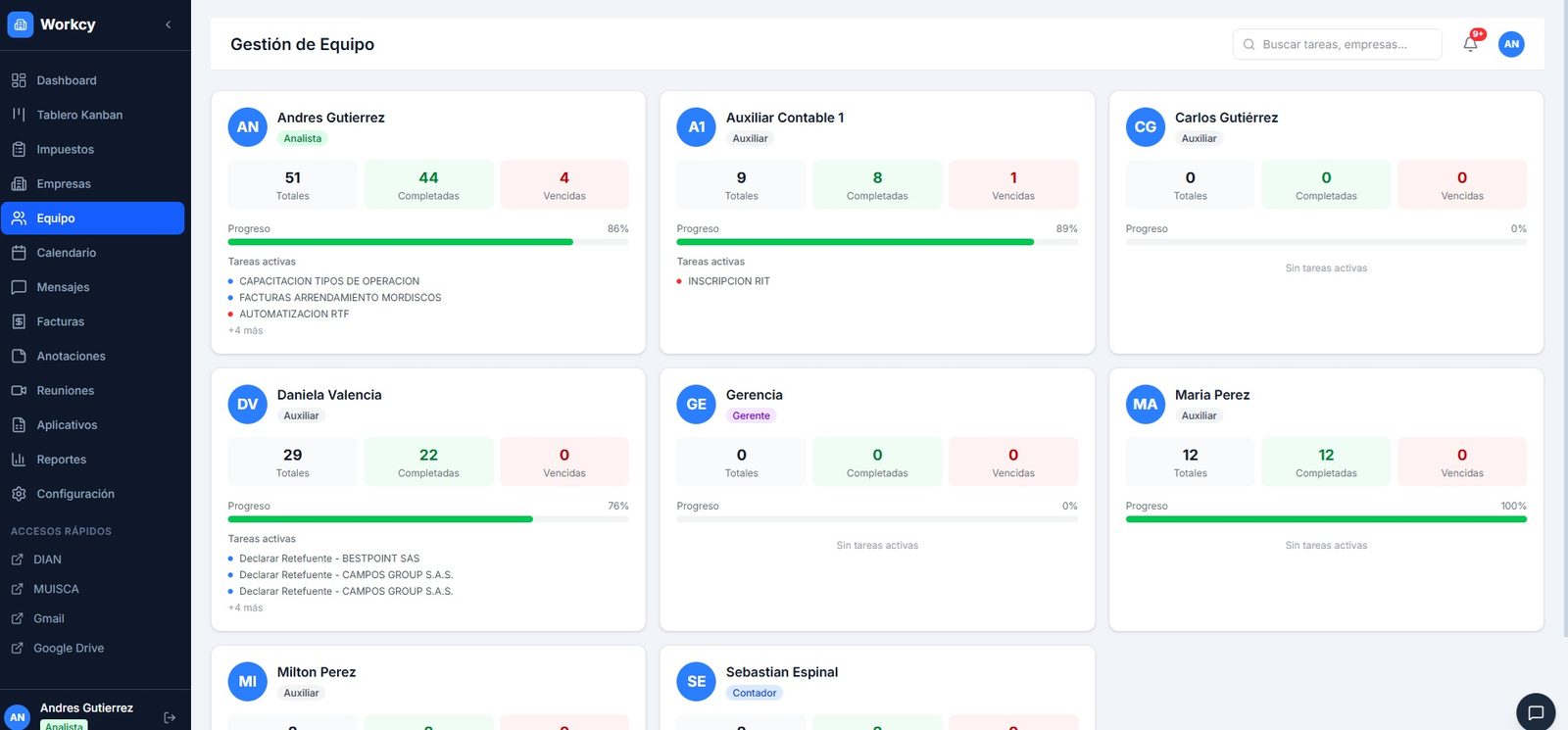Open the Calendario menu label
1568x730 pixels.
[x=67, y=253]
